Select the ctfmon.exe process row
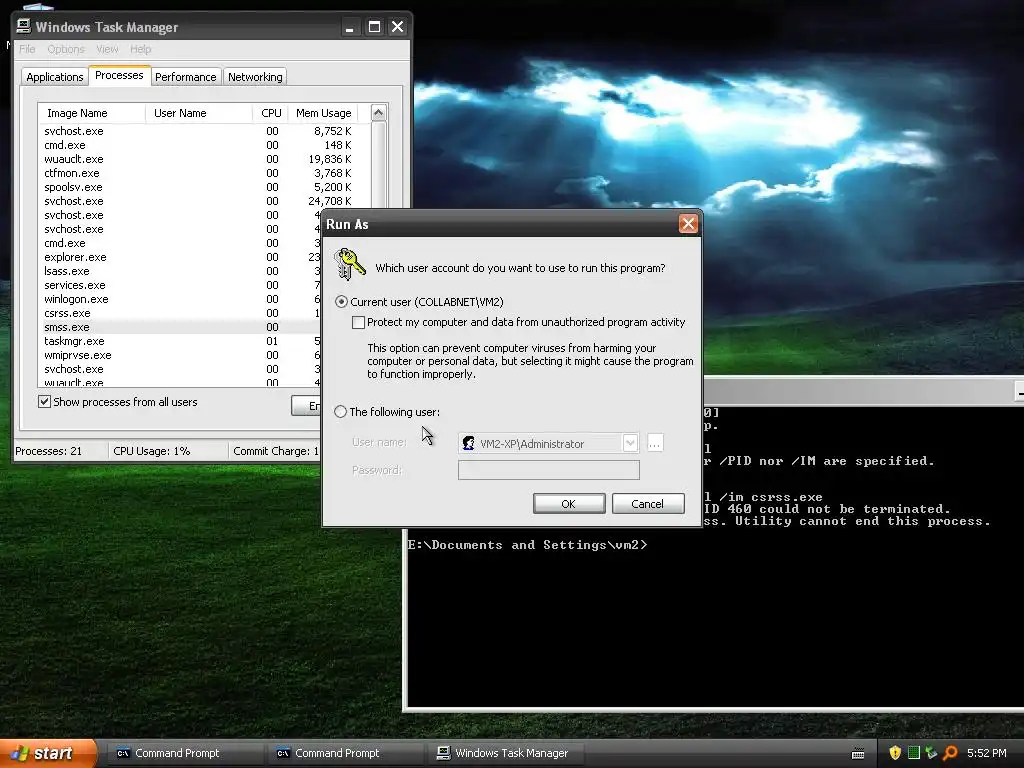This screenshot has height=768, width=1024. click(204, 173)
